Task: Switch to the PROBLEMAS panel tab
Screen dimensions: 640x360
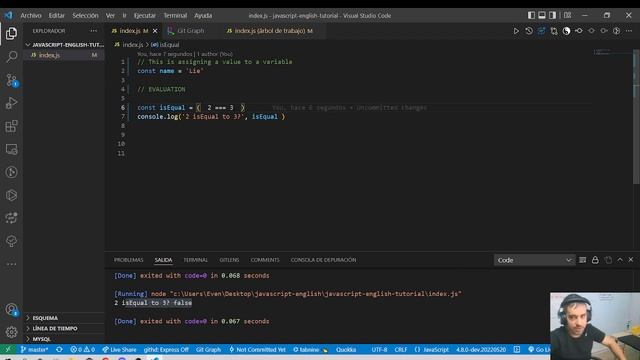Action: click(x=129, y=260)
